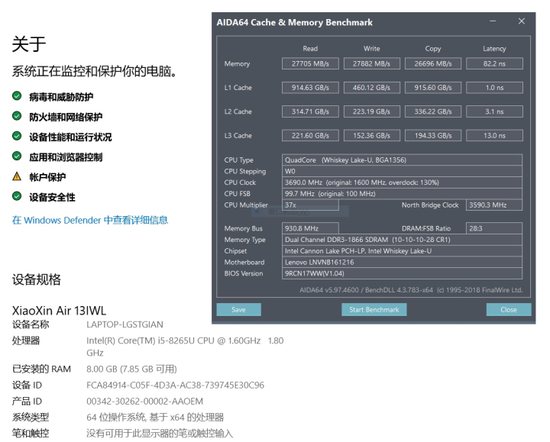Image resolution: width=550 pixels, height=442 pixels.
Task: Click Memory Read value 27705 MB/s
Action: coord(310,63)
